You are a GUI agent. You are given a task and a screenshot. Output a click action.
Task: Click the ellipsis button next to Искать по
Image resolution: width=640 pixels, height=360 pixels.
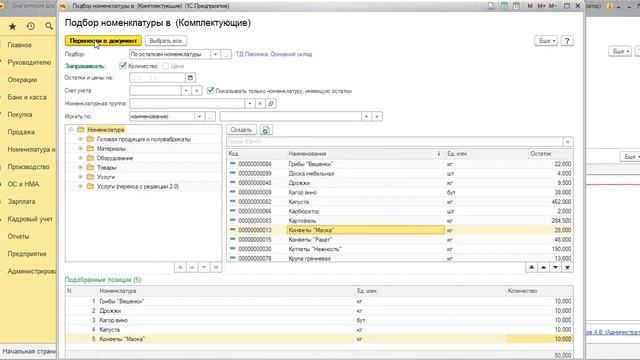pyautogui.click(x=210, y=117)
